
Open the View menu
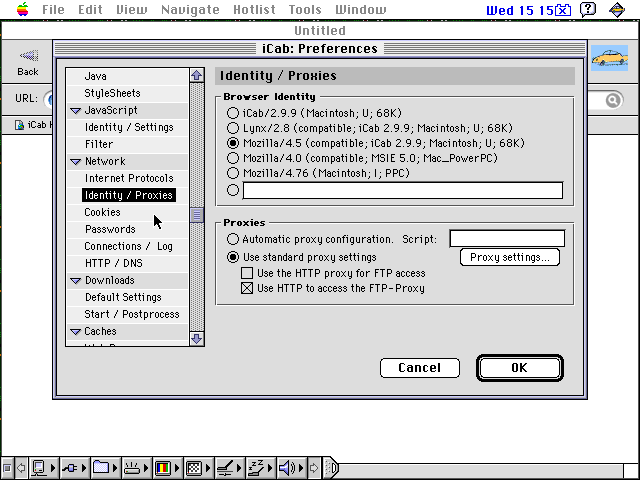131,9
